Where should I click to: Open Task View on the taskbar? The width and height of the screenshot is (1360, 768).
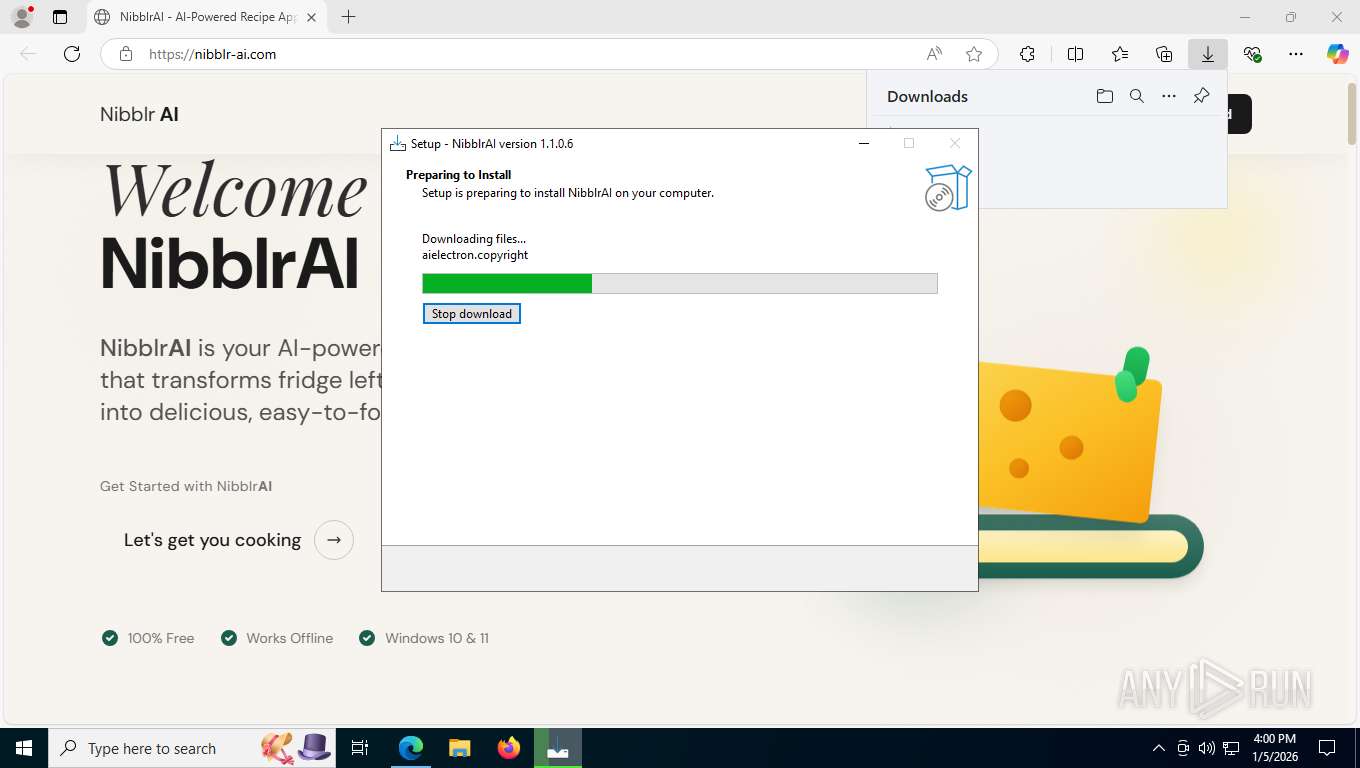click(361, 748)
